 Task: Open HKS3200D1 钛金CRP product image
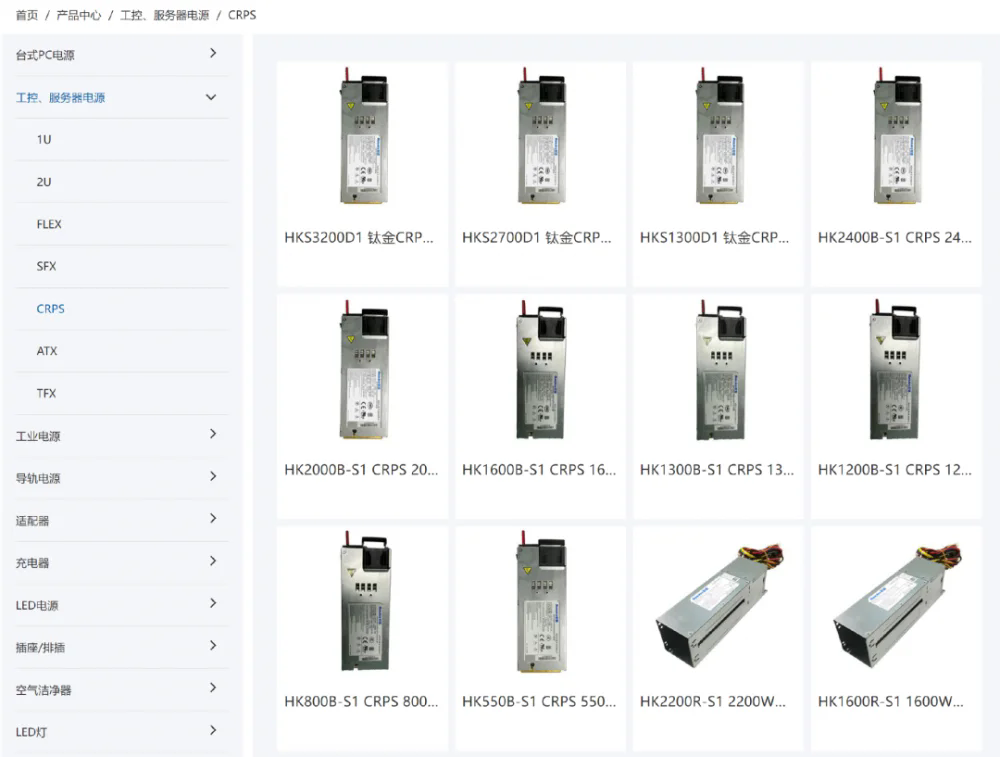tap(362, 136)
